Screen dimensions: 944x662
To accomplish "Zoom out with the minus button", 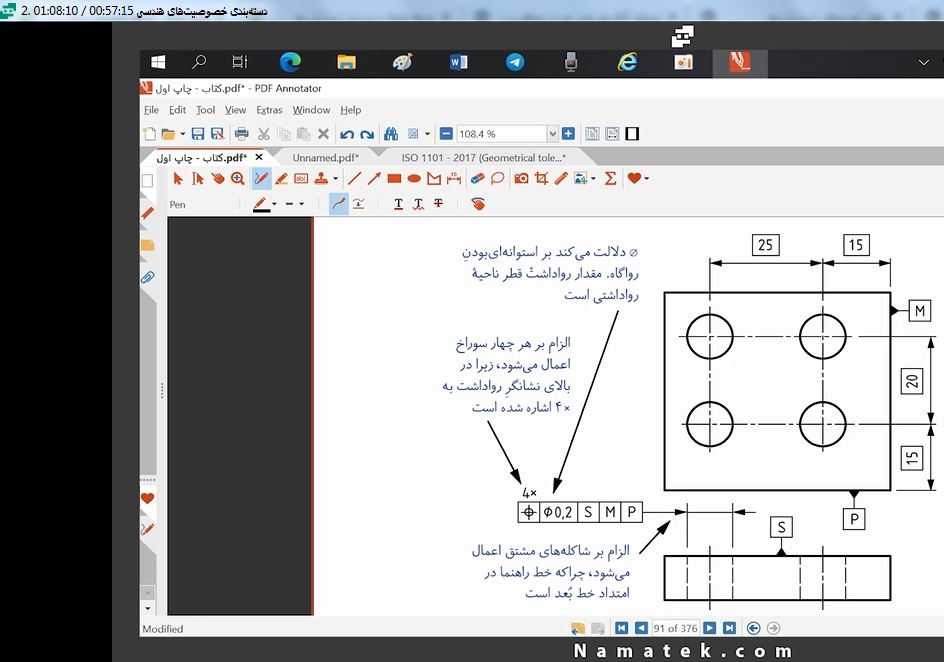I will [446, 134].
